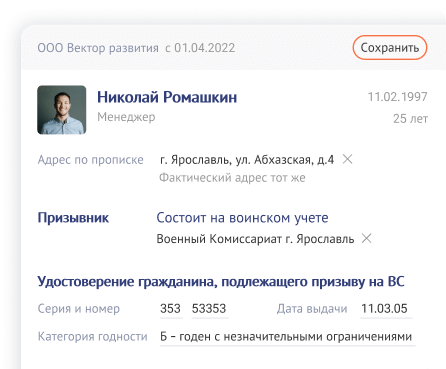Click the Адрес по прописке label

90,160
